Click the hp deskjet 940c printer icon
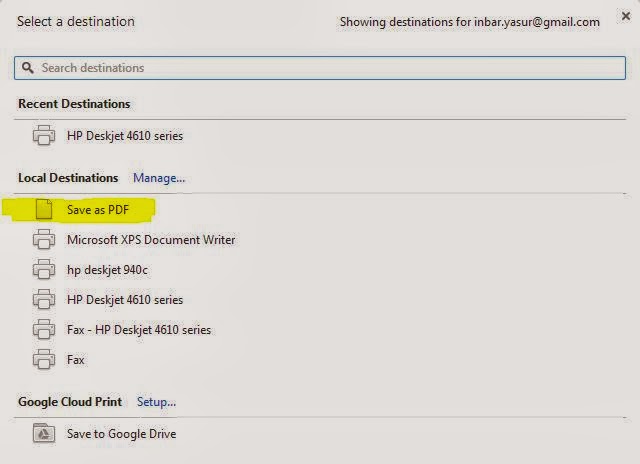The width and height of the screenshot is (640, 464). (x=44, y=270)
